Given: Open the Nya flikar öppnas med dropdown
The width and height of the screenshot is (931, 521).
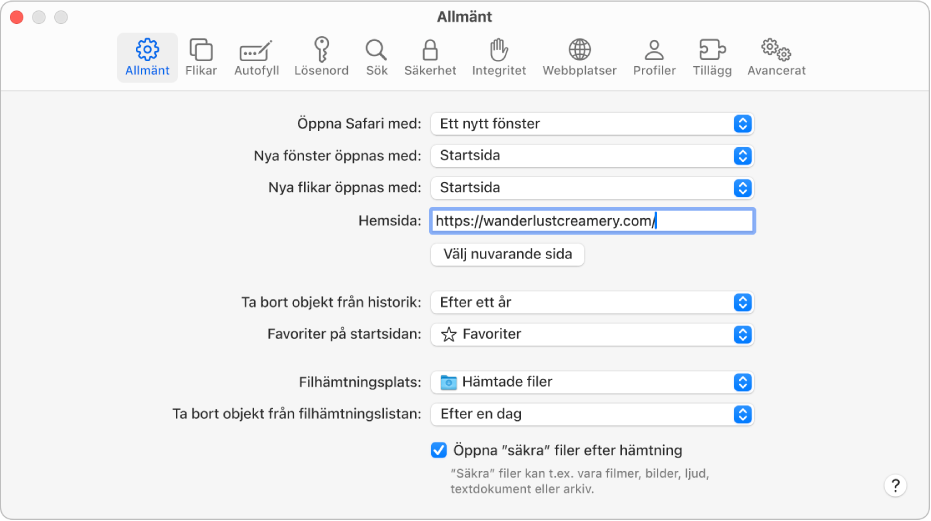Looking at the screenshot, I should 591,188.
